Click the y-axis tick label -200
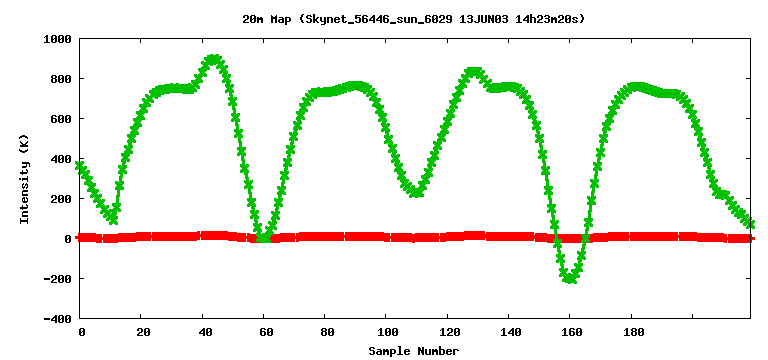This screenshot has height=360, width=768. click(x=58, y=279)
